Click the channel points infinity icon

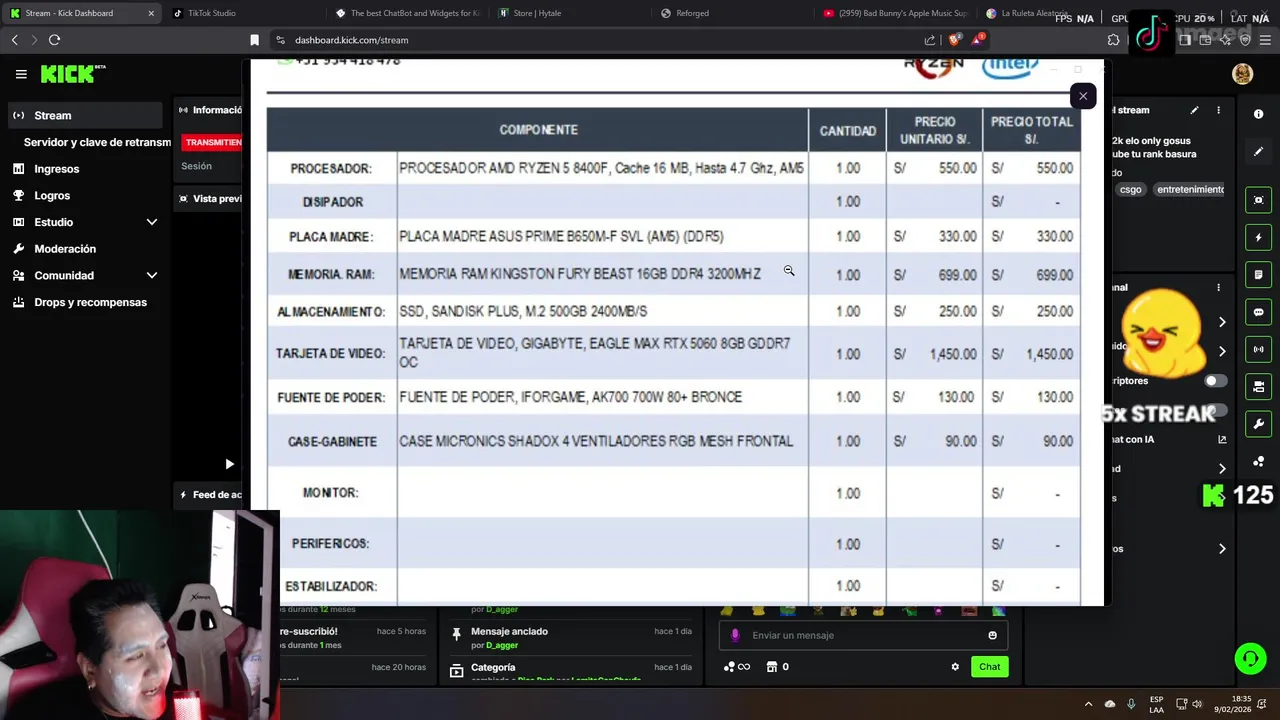coord(738,667)
